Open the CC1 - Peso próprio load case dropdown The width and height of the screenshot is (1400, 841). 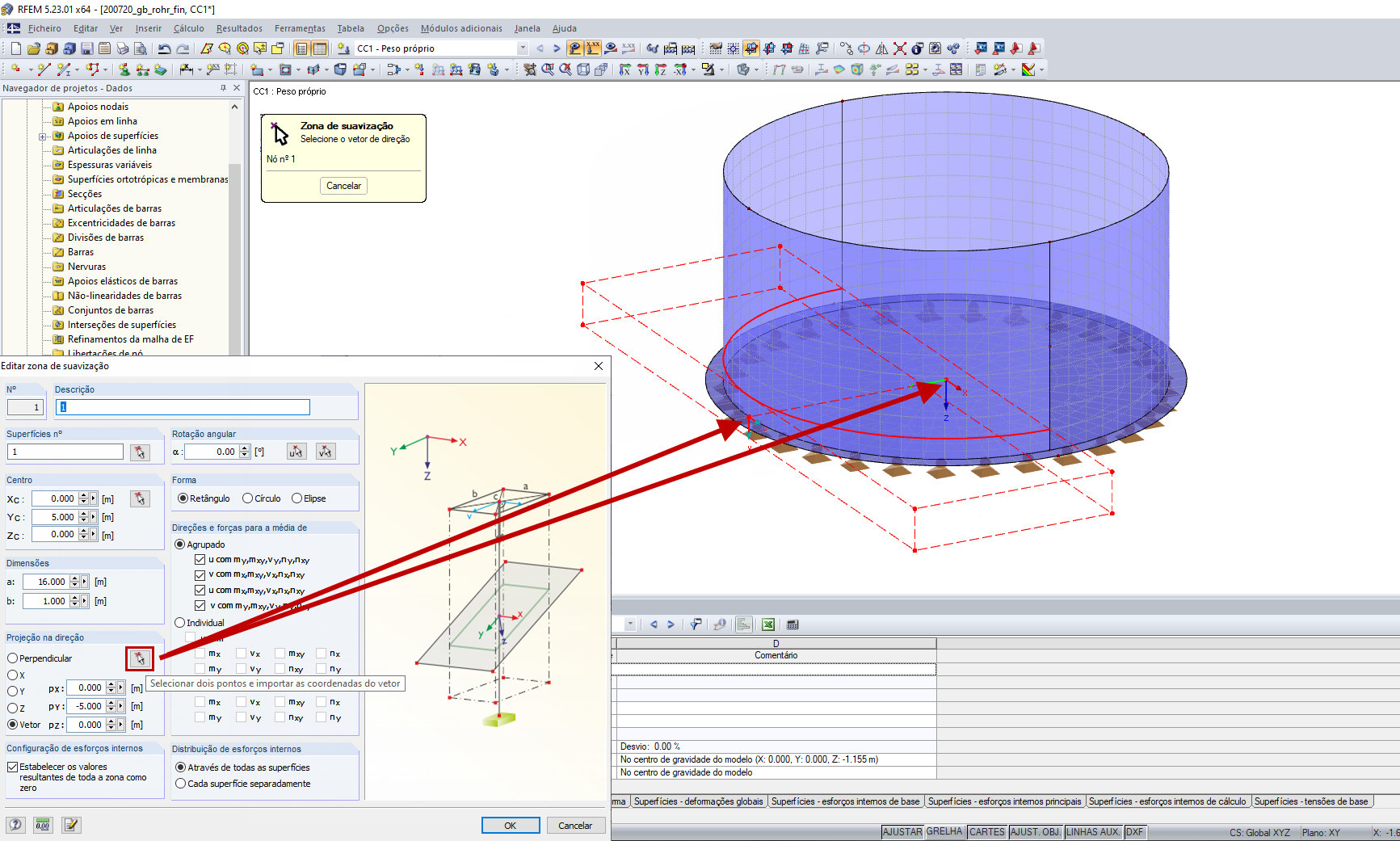523,48
